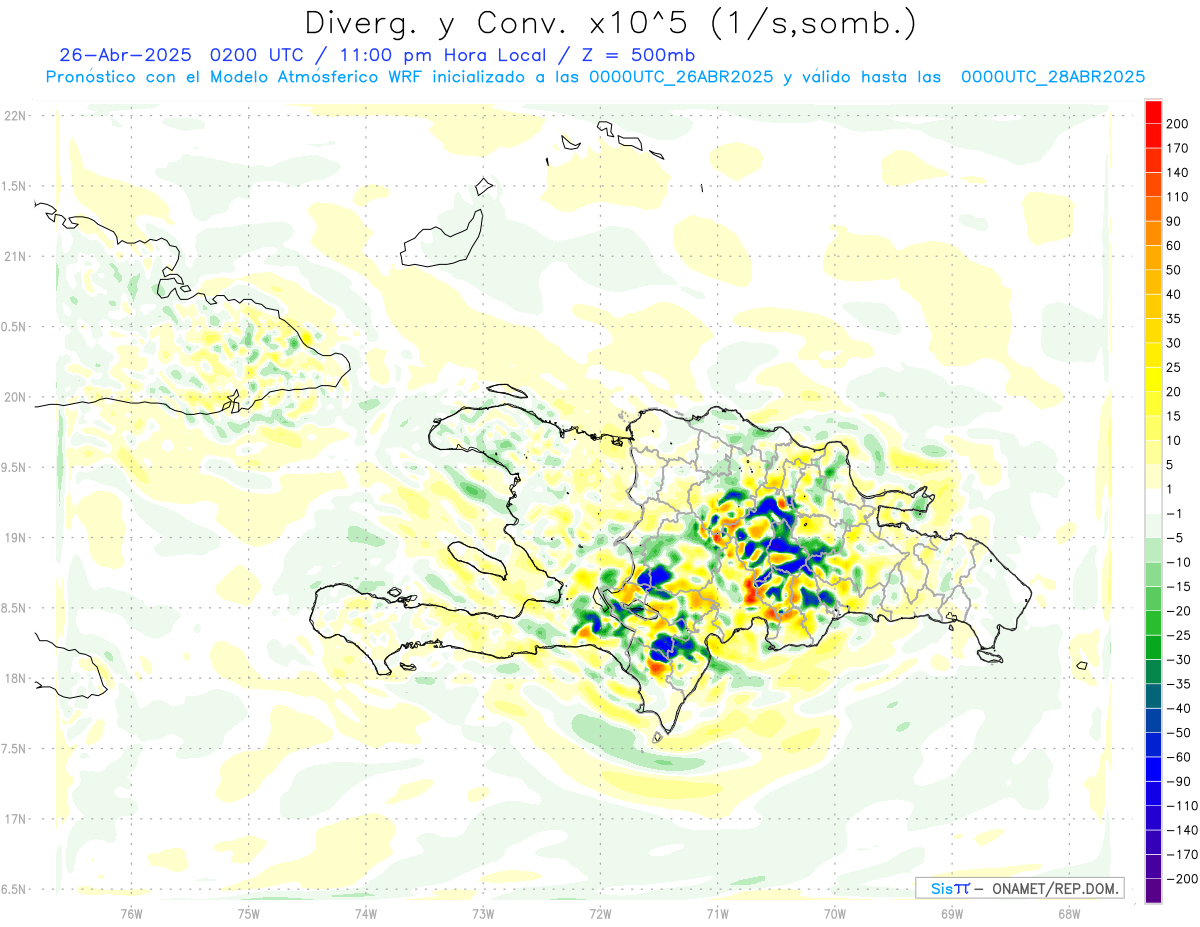Screen dimensions: 1200x927
Task: Click the colorbar label '30'
Action: 1175,343
